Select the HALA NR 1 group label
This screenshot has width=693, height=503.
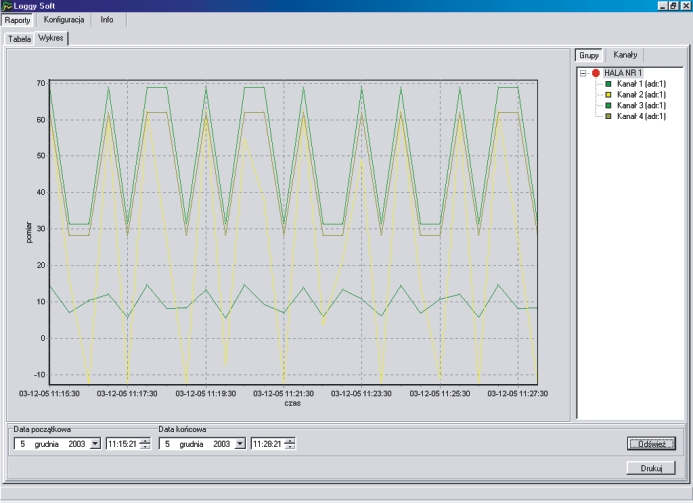click(623, 73)
